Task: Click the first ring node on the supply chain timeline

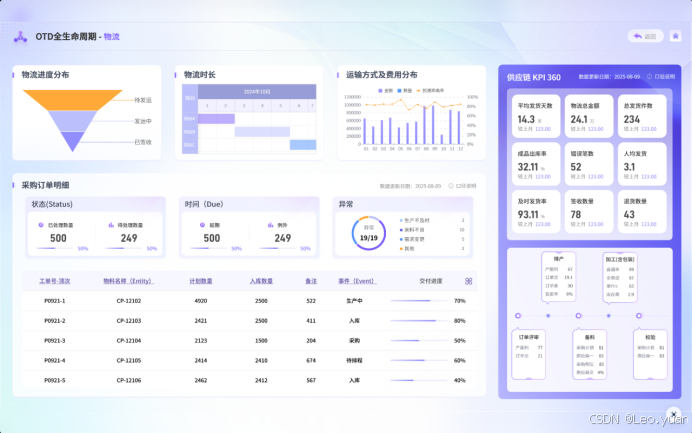Action: pos(518,316)
